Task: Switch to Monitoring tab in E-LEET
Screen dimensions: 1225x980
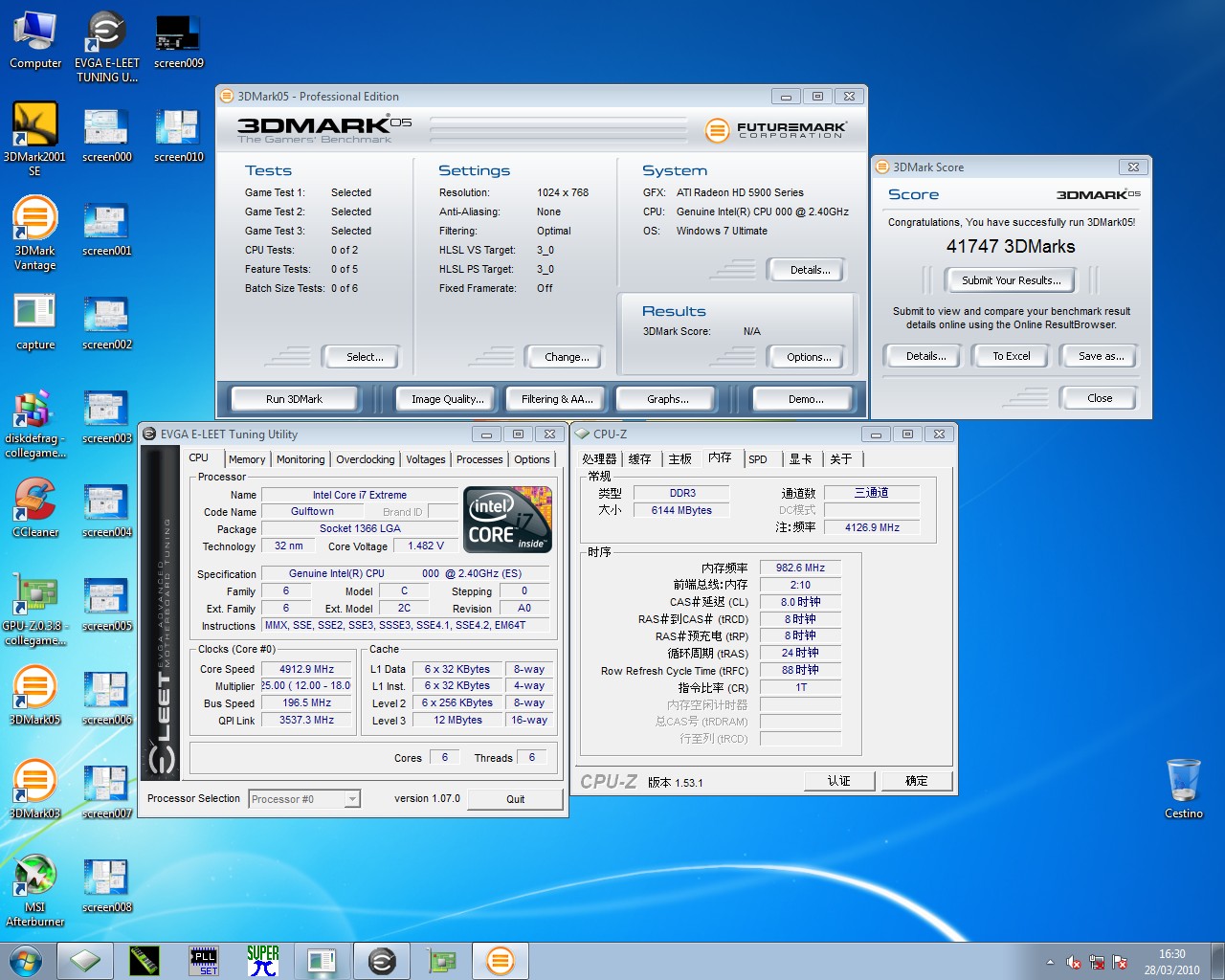Action: pyautogui.click(x=301, y=459)
